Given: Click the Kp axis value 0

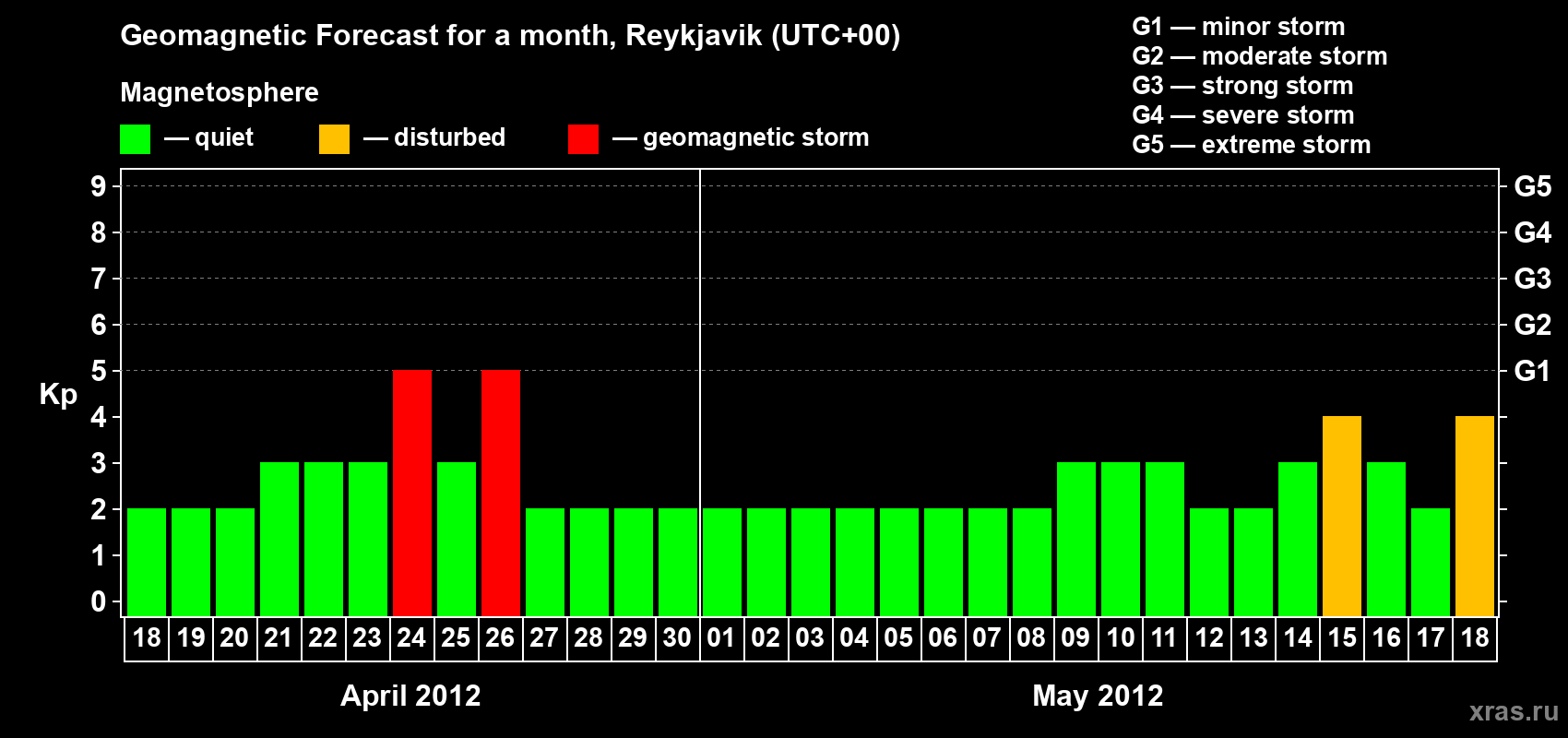Looking at the screenshot, I should (99, 601).
